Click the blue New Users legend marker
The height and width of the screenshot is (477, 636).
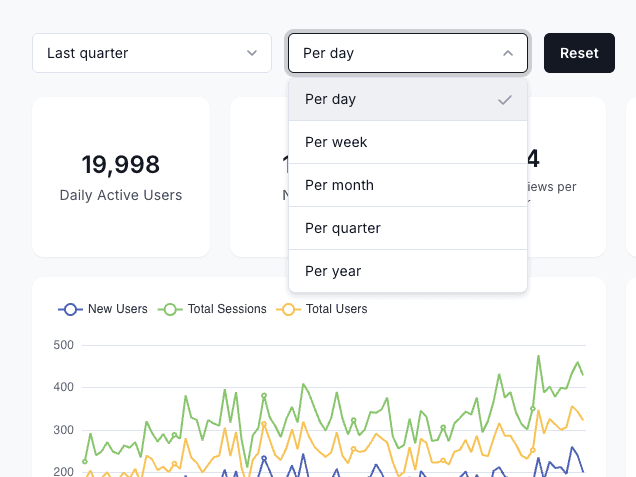click(x=69, y=309)
